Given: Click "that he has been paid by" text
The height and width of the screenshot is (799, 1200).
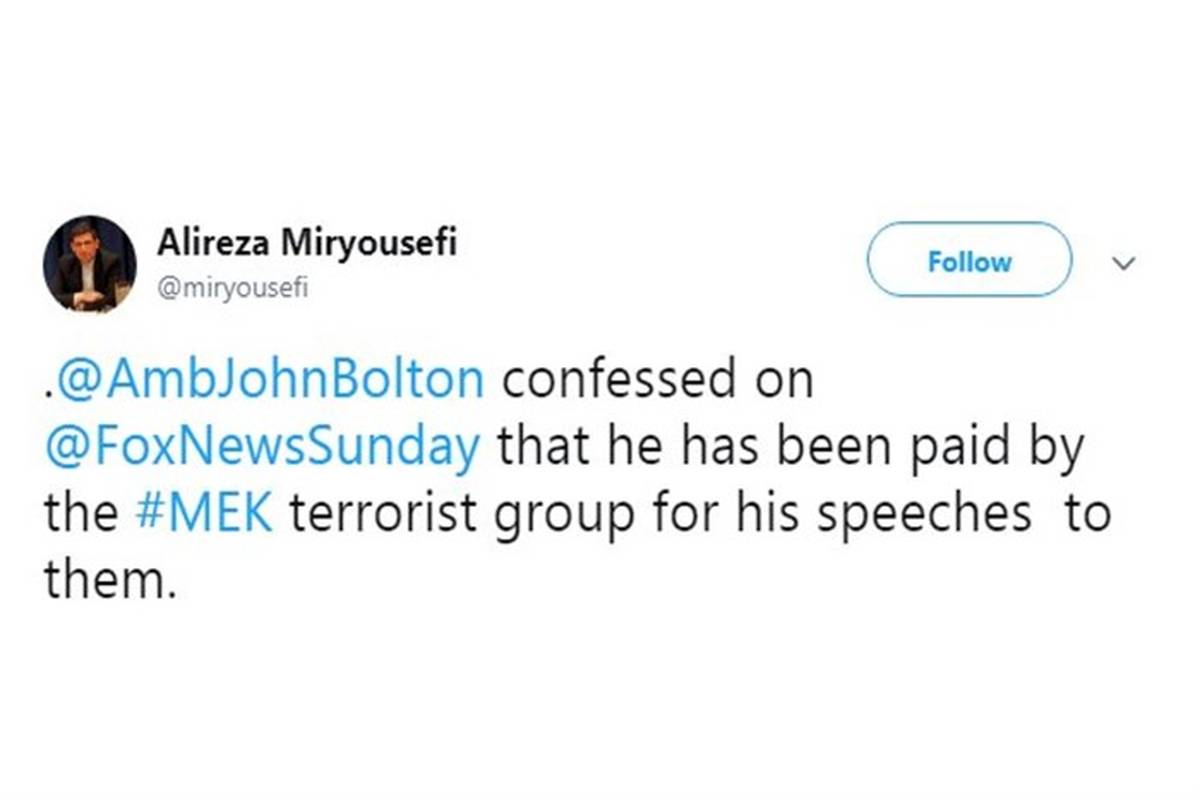Looking at the screenshot, I should pyautogui.click(x=790, y=448).
